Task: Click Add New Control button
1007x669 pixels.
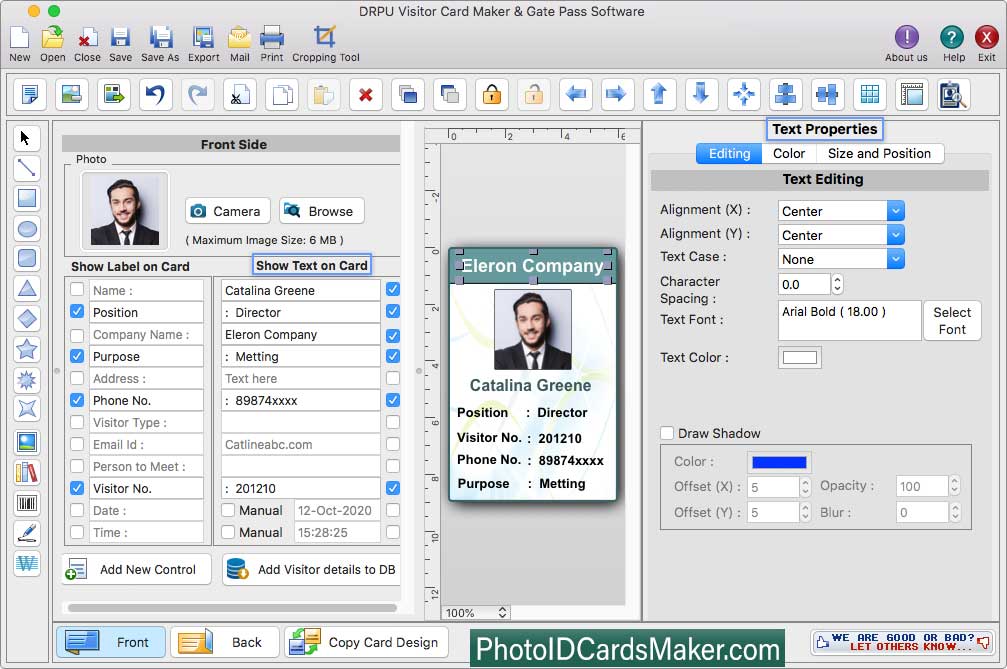Action: (136, 569)
